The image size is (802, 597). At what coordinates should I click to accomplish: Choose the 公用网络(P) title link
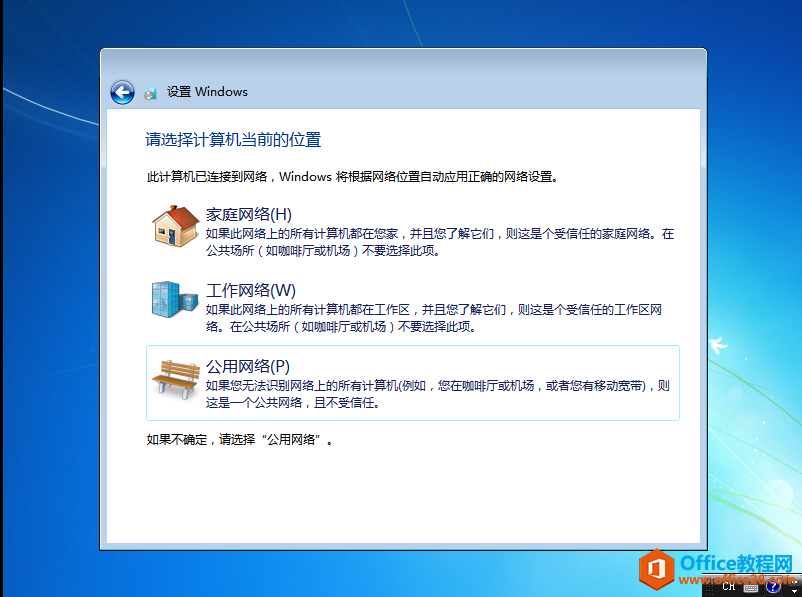[248, 366]
